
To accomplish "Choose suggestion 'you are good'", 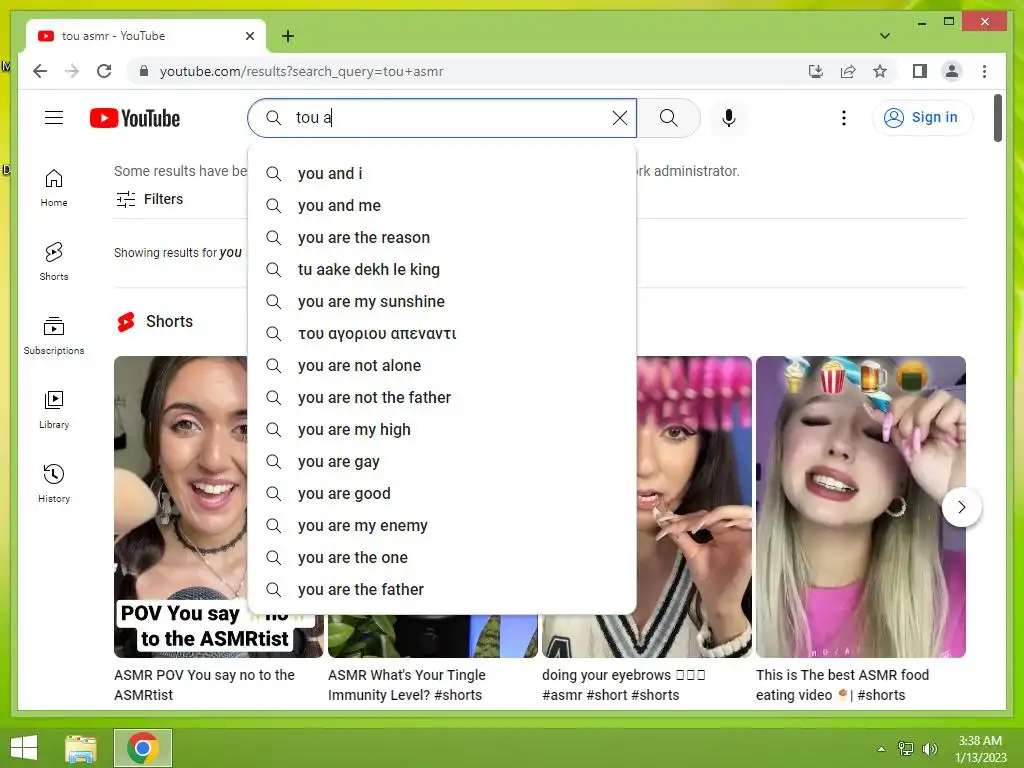I will coord(442,494).
